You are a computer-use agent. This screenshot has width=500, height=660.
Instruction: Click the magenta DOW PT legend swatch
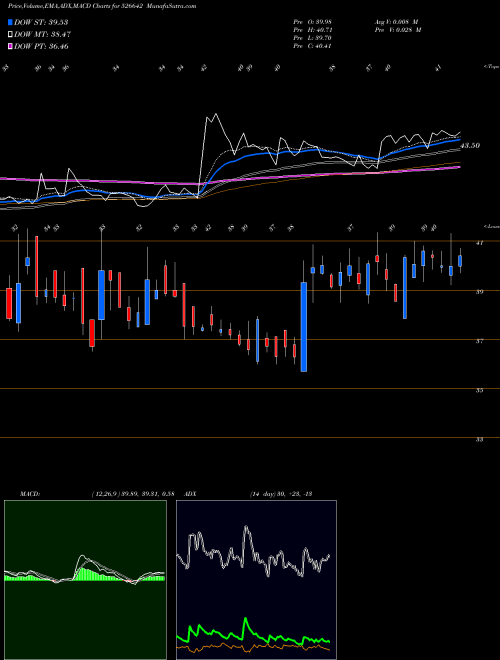[10, 46]
